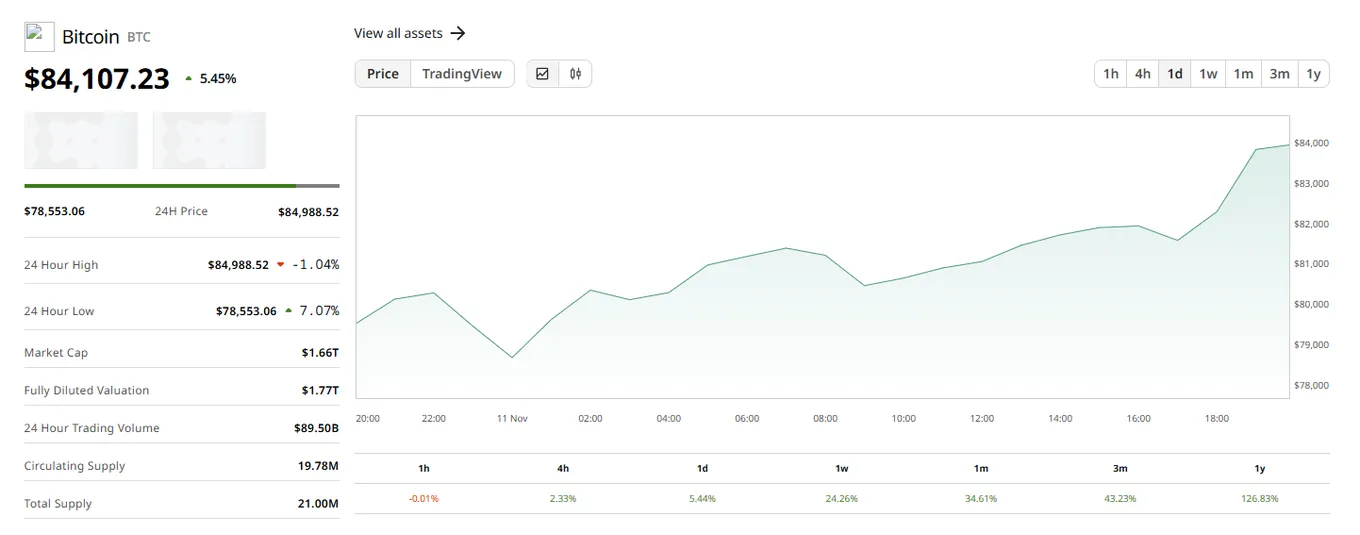
Task: Switch to line chart view icon
Action: (x=542, y=74)
